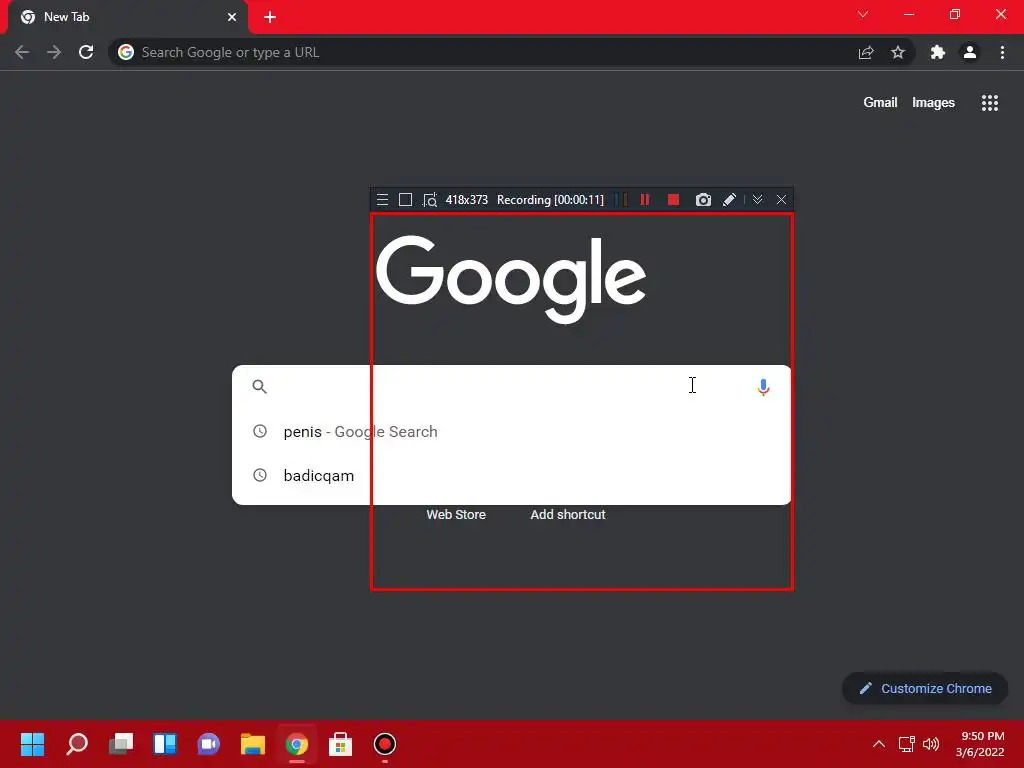1024x768 pixels.
Task: Pause the screen recording
Action: 645,200
